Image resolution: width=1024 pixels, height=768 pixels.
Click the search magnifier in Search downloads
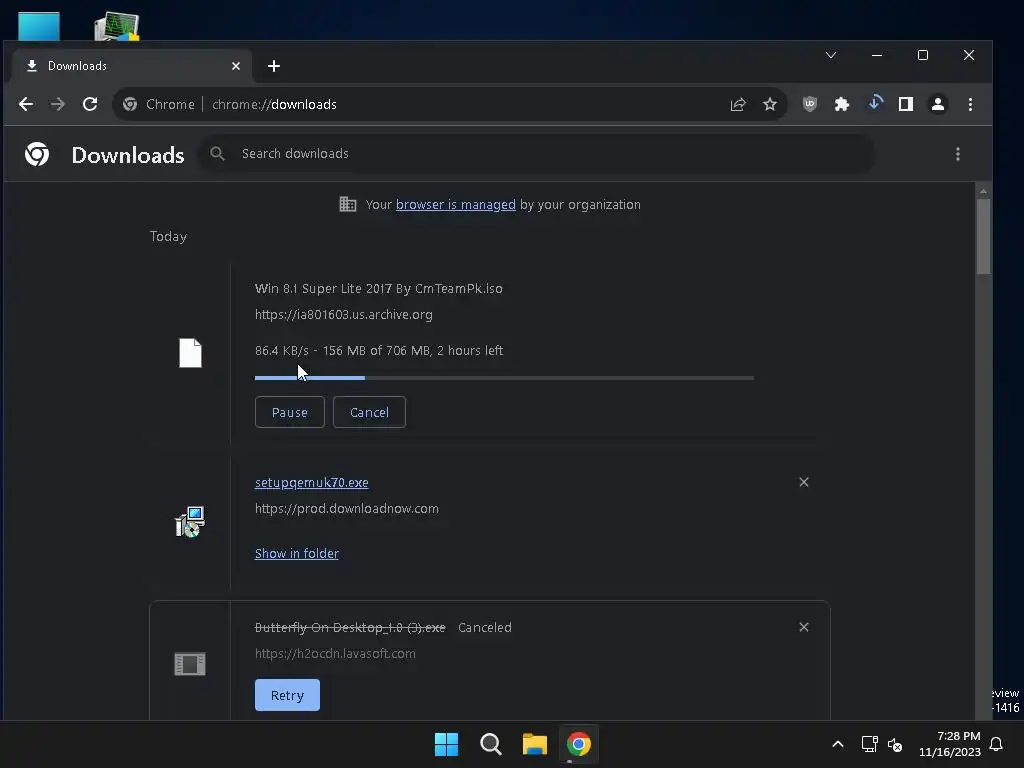[x=217, y=153]
